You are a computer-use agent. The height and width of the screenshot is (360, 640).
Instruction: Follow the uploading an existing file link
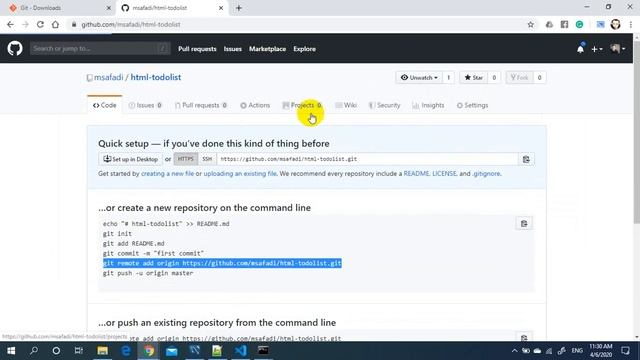tap(240, 173)
